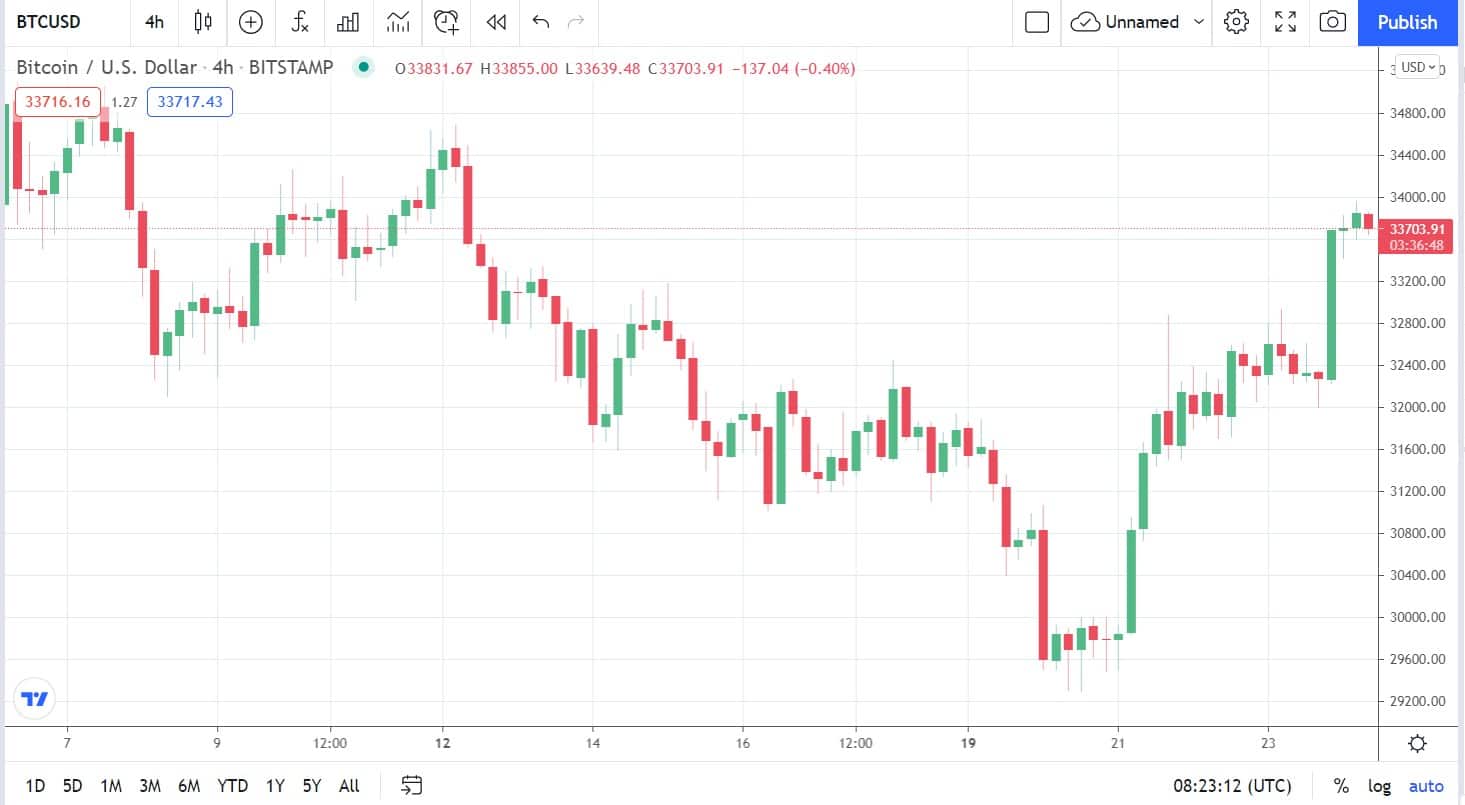
Task: Enter fullscreen mode with the expand icon
Action: point(1285,22)
